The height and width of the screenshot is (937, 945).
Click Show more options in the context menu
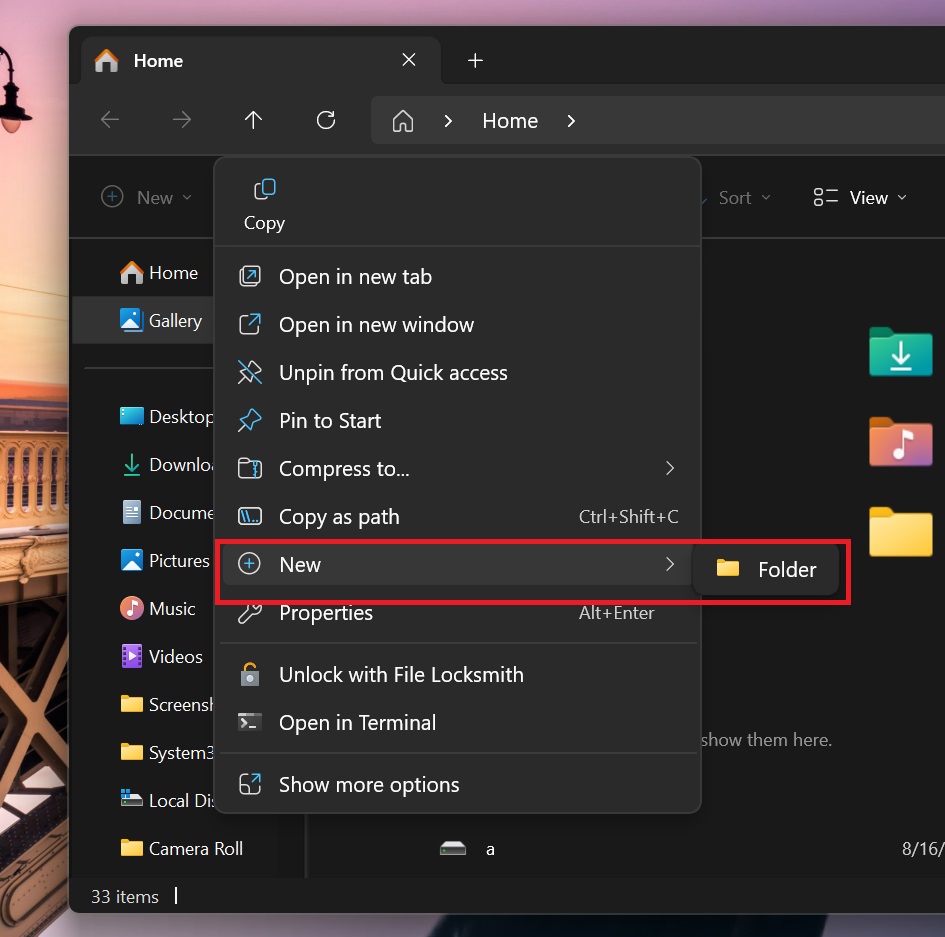click(369, 785)
